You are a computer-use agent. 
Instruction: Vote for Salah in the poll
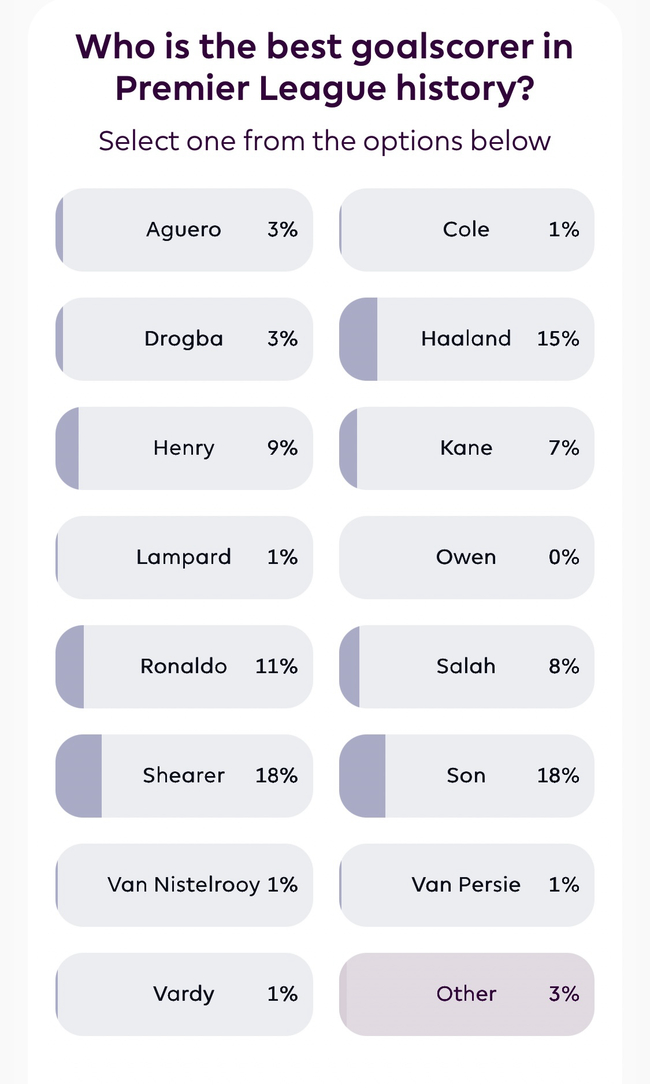tap(467, 666)
